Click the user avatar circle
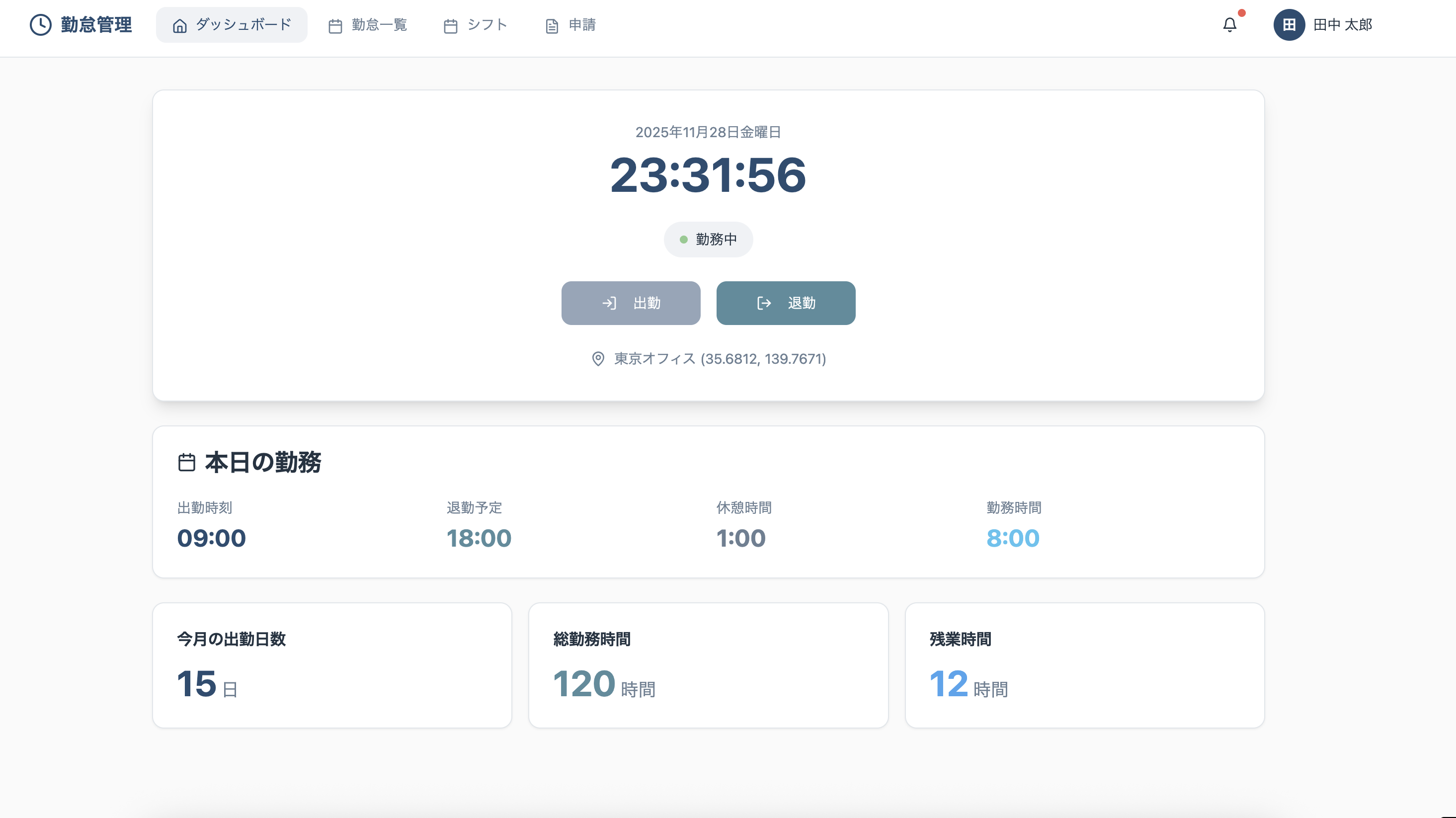Viewport: 1456px width, 818px height. 1289,25
